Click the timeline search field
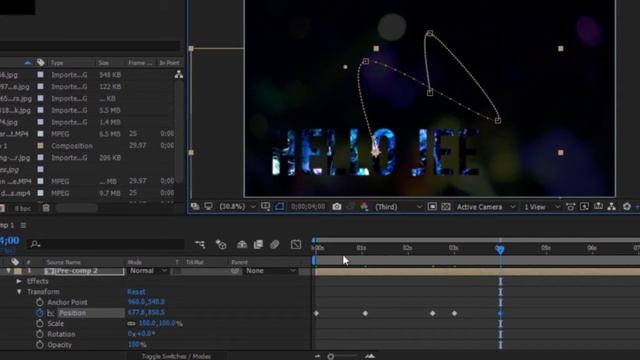This screenshot has width=640, height=360. tap(107, 244)
